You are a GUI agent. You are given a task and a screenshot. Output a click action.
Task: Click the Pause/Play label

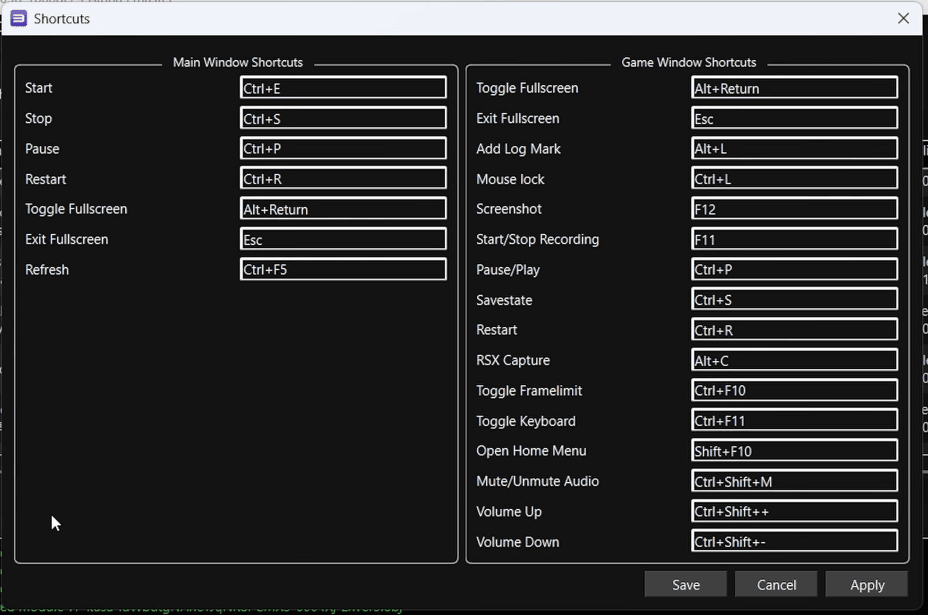tap(508, 270)
